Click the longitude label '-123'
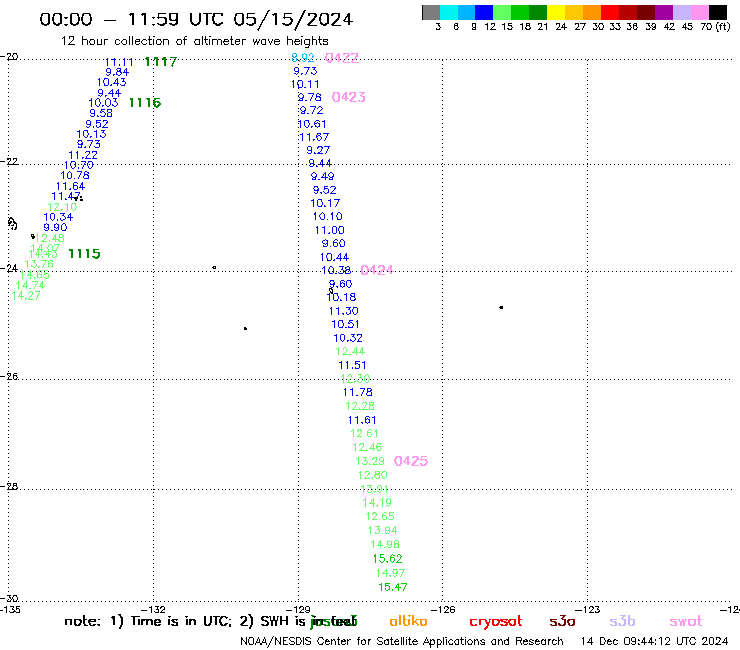This screenshot has height=650, width=740. click(588, 609)
